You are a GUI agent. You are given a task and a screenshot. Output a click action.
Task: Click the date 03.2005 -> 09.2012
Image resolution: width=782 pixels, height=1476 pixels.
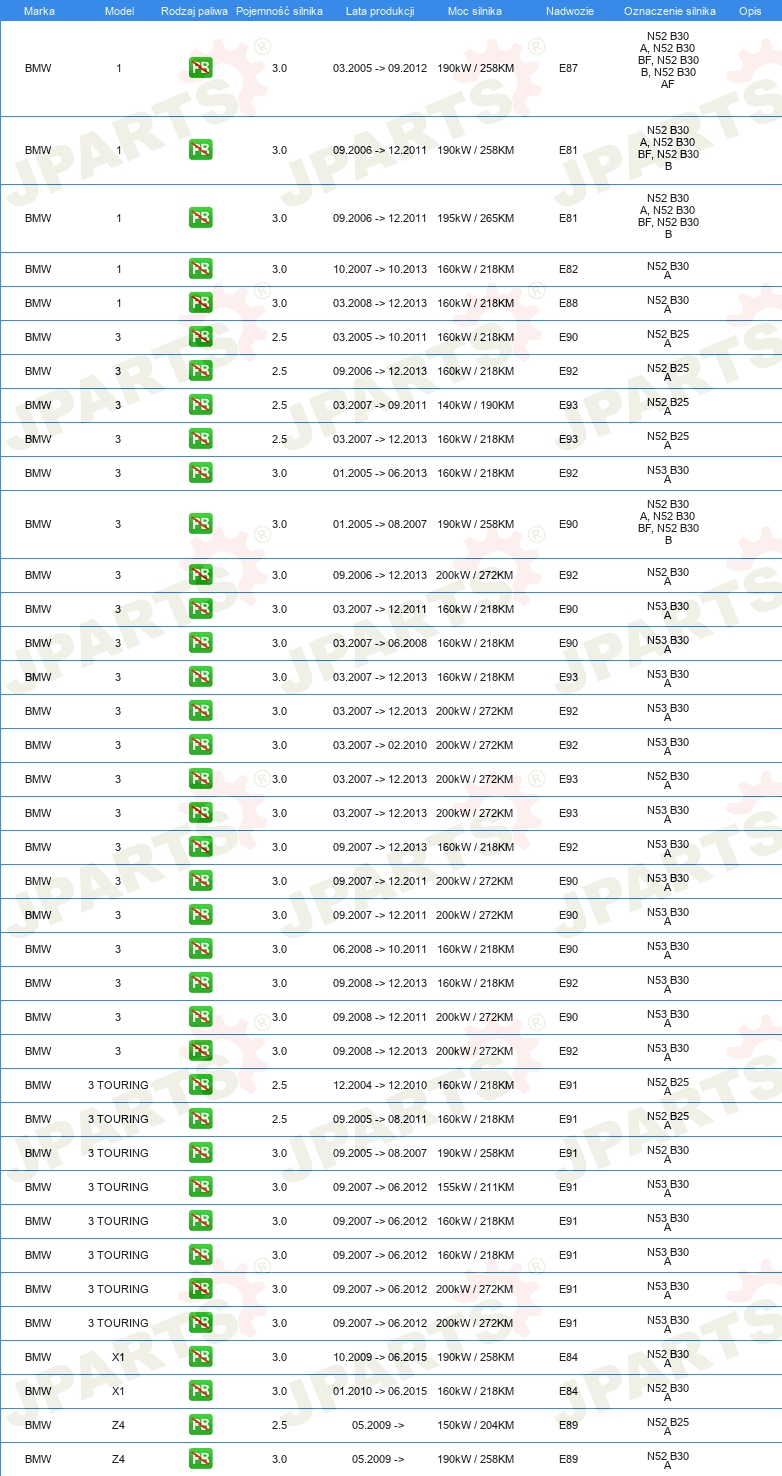380,68
